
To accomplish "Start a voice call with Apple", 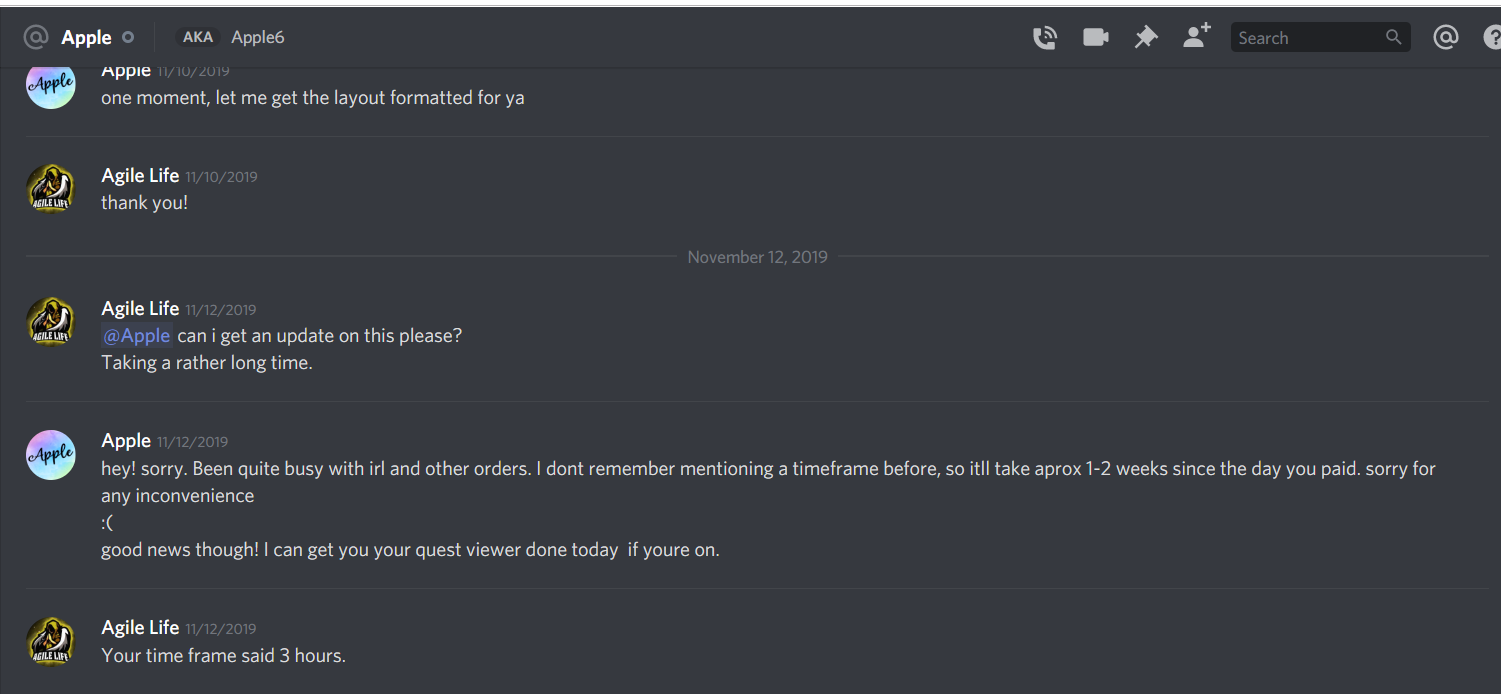I will (x=1045, y=38).
